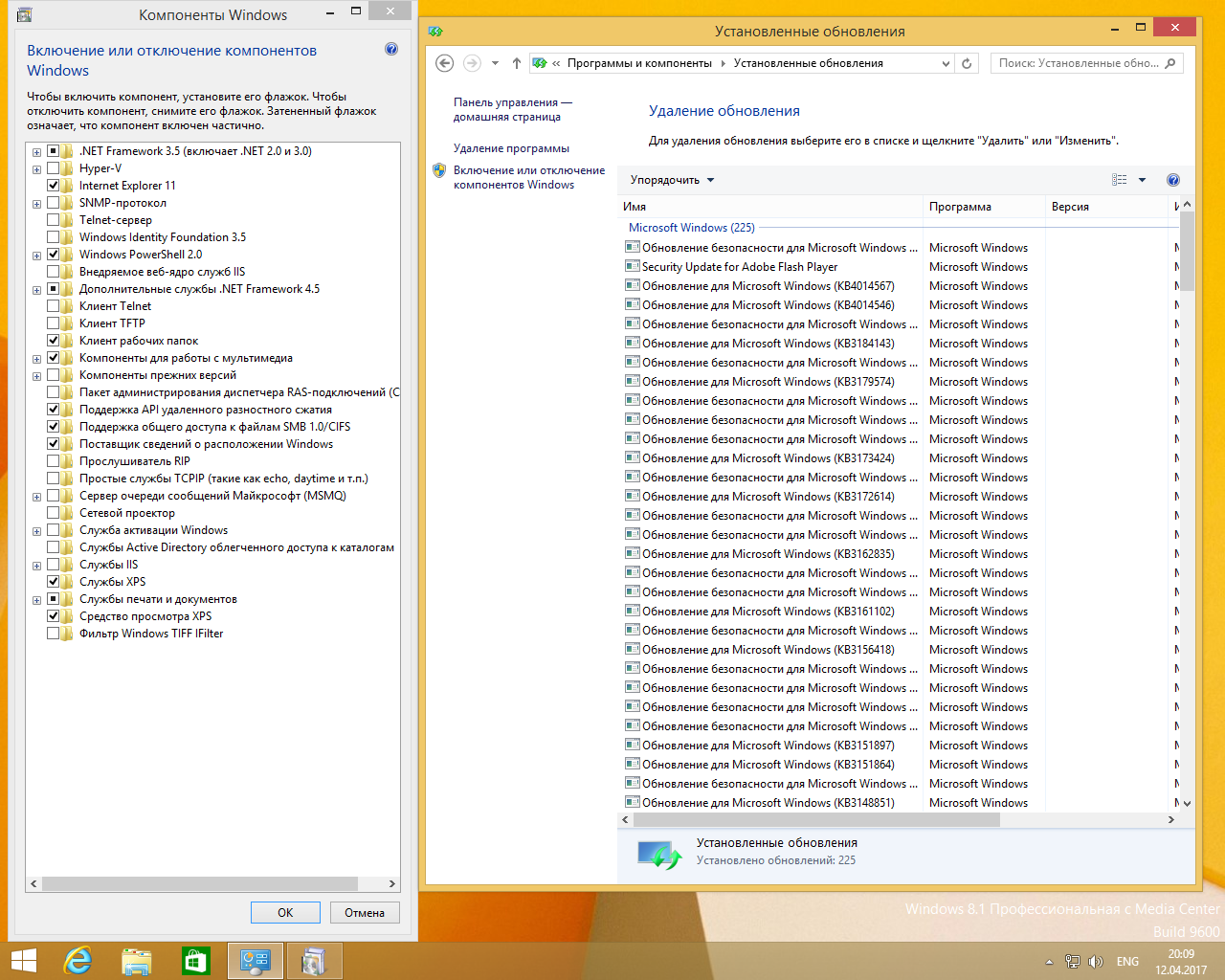Click the volume icon in system tray

[x=1096, y=962]
